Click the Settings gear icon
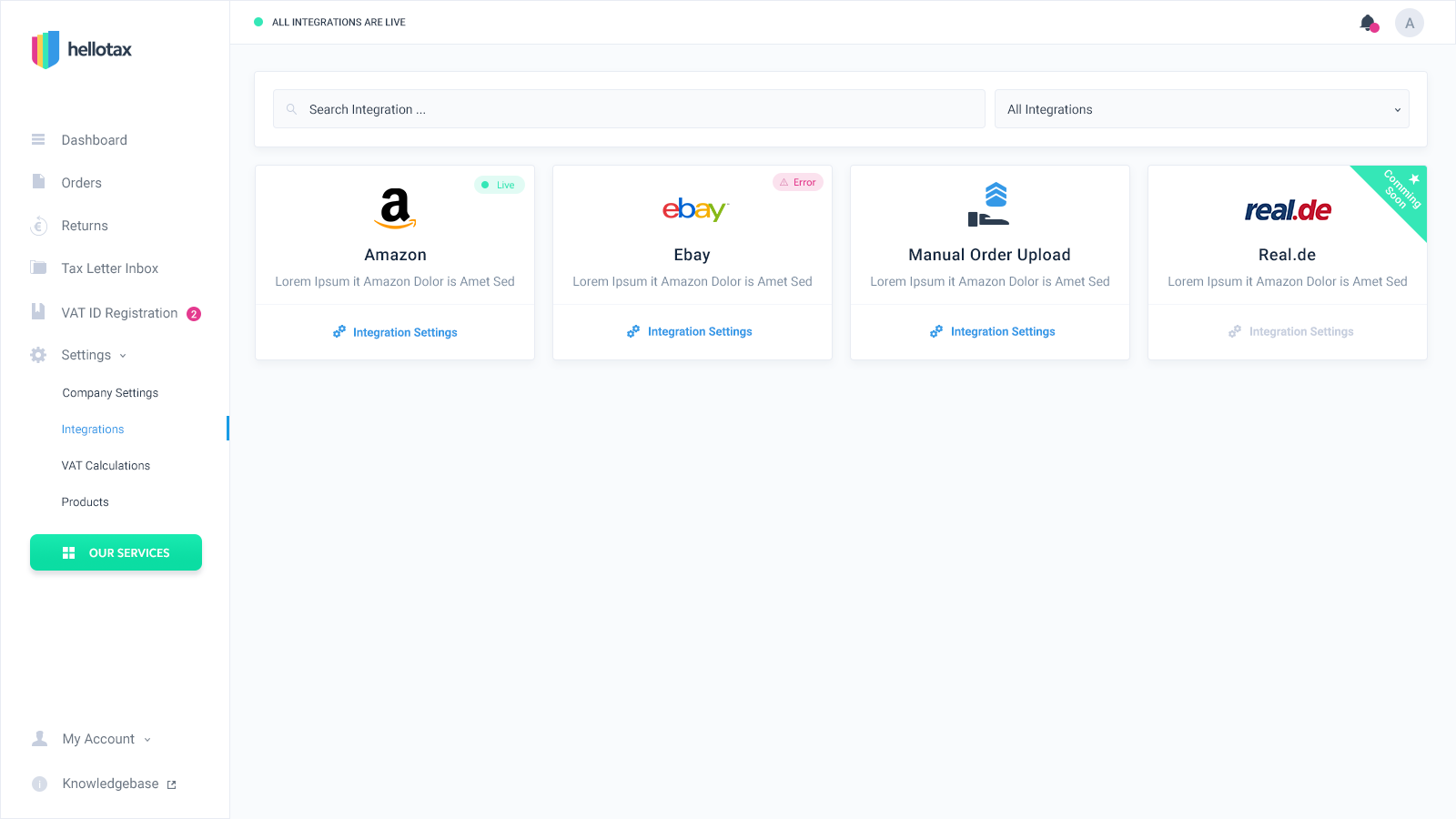Screen dimensions: 1456x819 [38, 355]
